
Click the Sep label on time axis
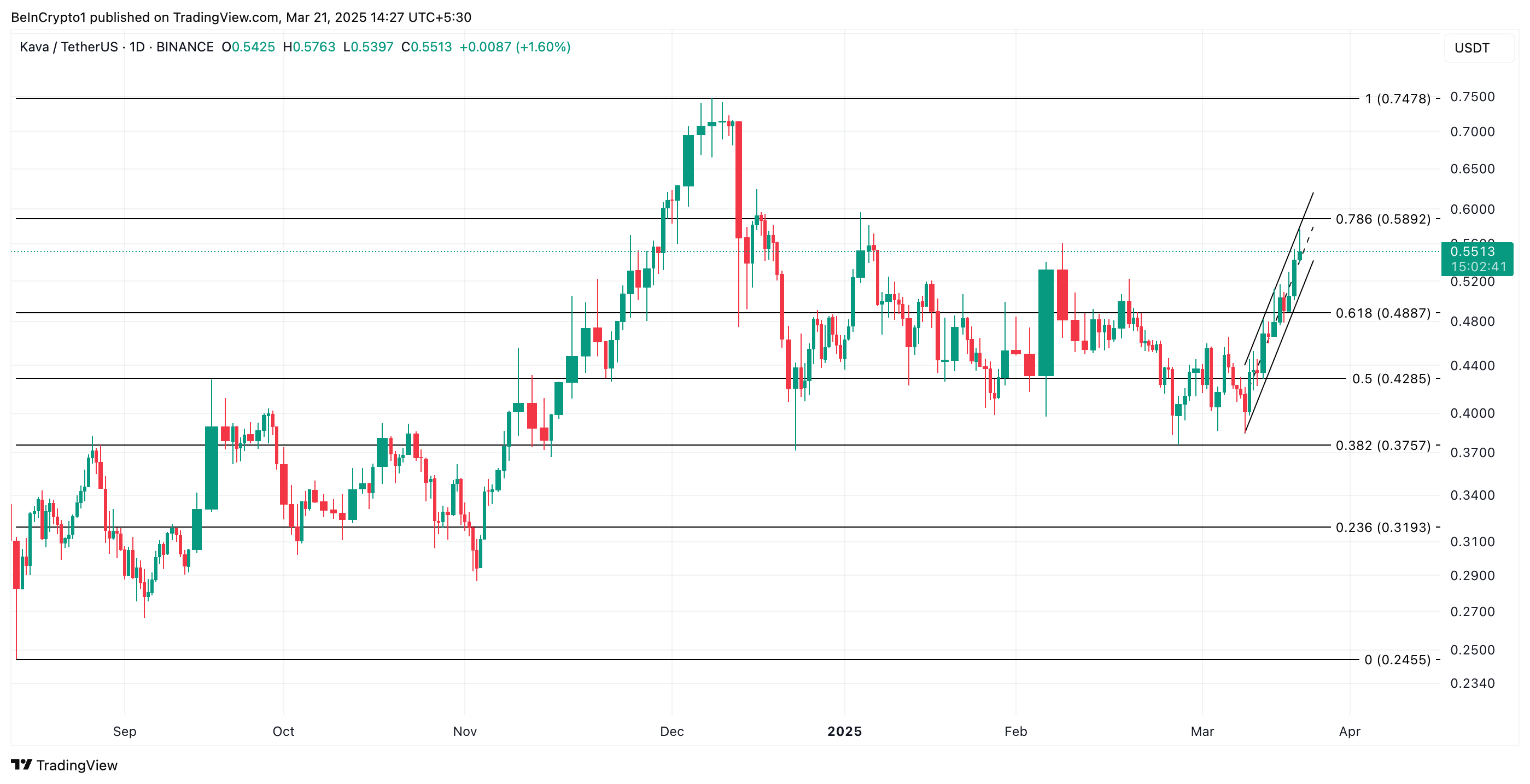tap(125, 731)
